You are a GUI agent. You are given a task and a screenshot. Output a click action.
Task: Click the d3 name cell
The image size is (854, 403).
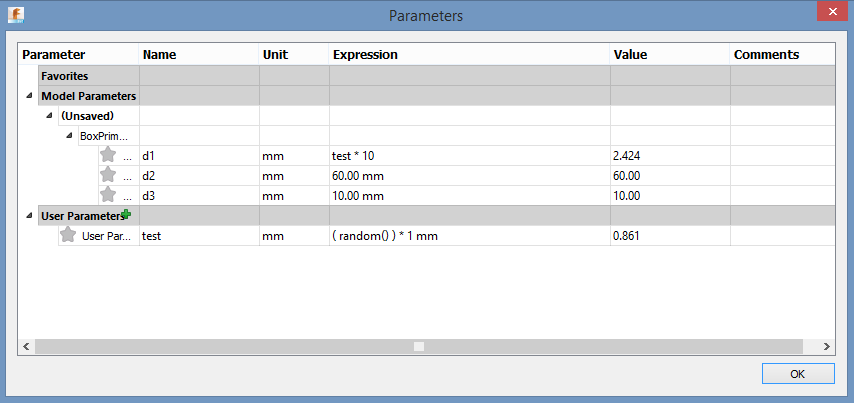click(x=199, y=196)
